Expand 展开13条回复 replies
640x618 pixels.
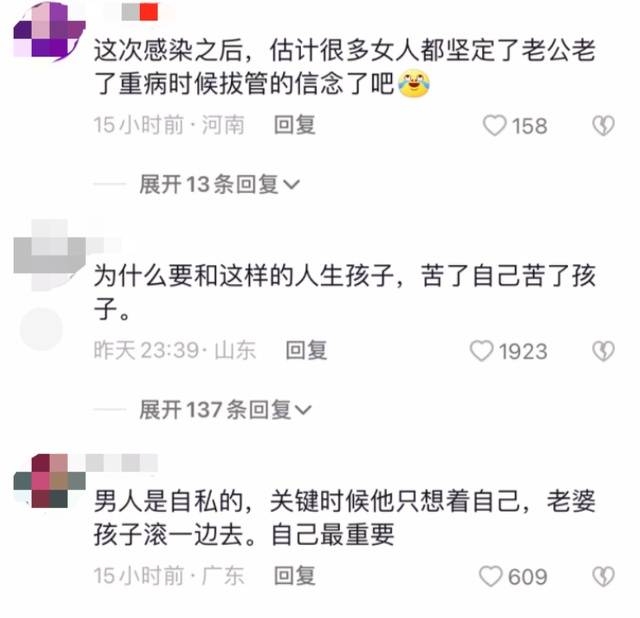click(x=219, y=184)
